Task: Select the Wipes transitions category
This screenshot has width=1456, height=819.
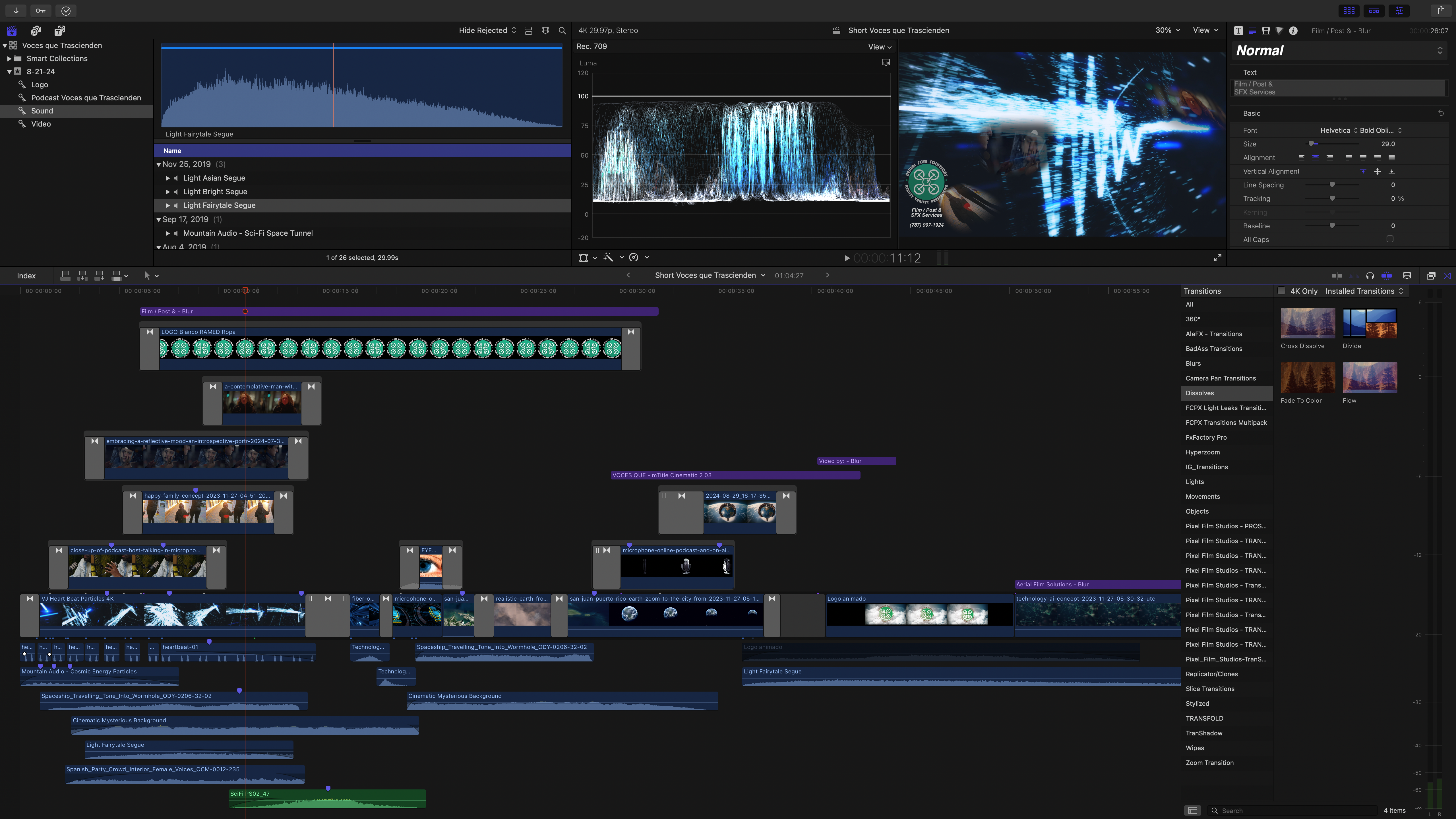Action: pos(1195,748)
